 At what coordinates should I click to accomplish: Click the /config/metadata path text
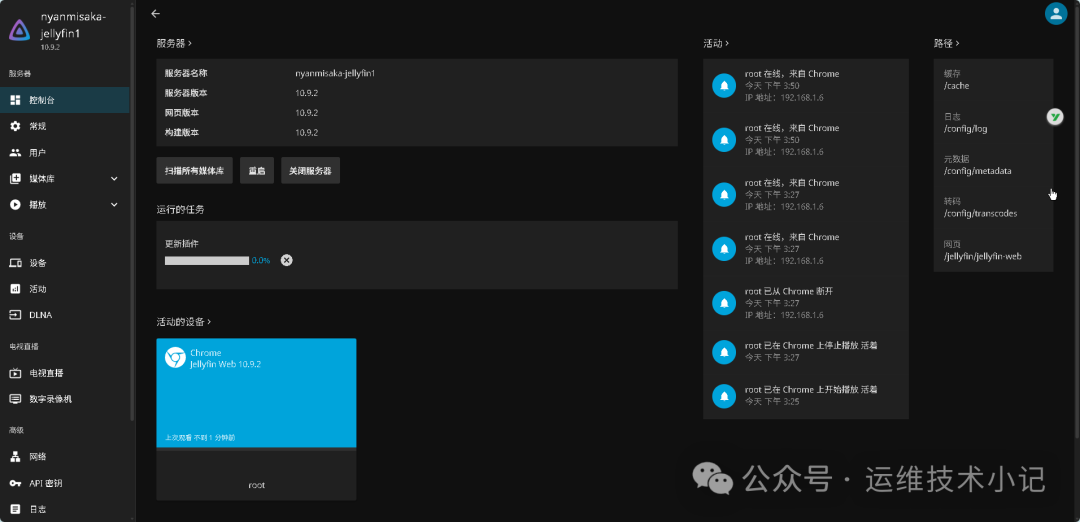(977, 171)
